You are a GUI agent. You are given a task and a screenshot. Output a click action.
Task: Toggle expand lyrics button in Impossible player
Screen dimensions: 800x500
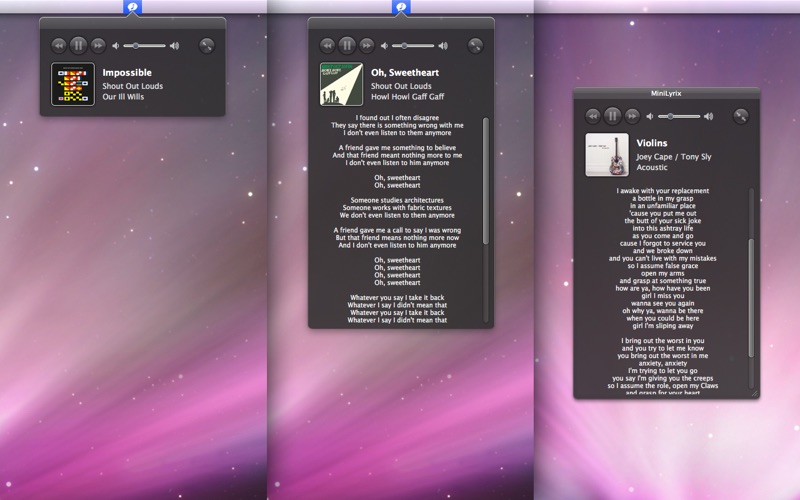tap(207, 46)
